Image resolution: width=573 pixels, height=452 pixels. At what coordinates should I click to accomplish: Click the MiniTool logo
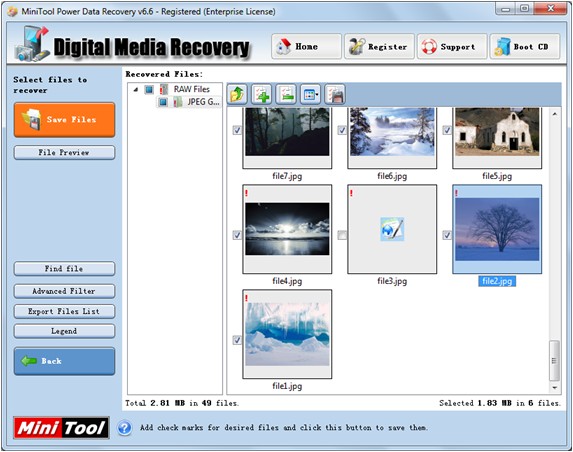pos(61,428)
